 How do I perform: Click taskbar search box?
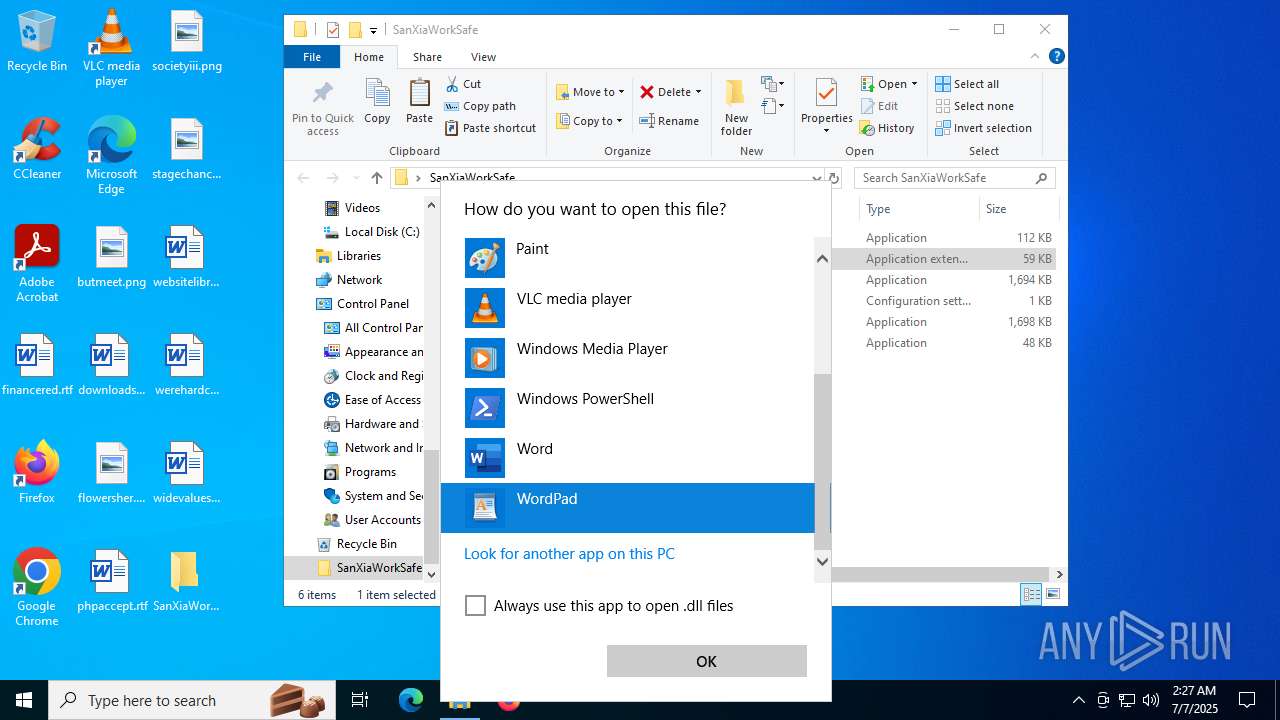coord(192,700)
